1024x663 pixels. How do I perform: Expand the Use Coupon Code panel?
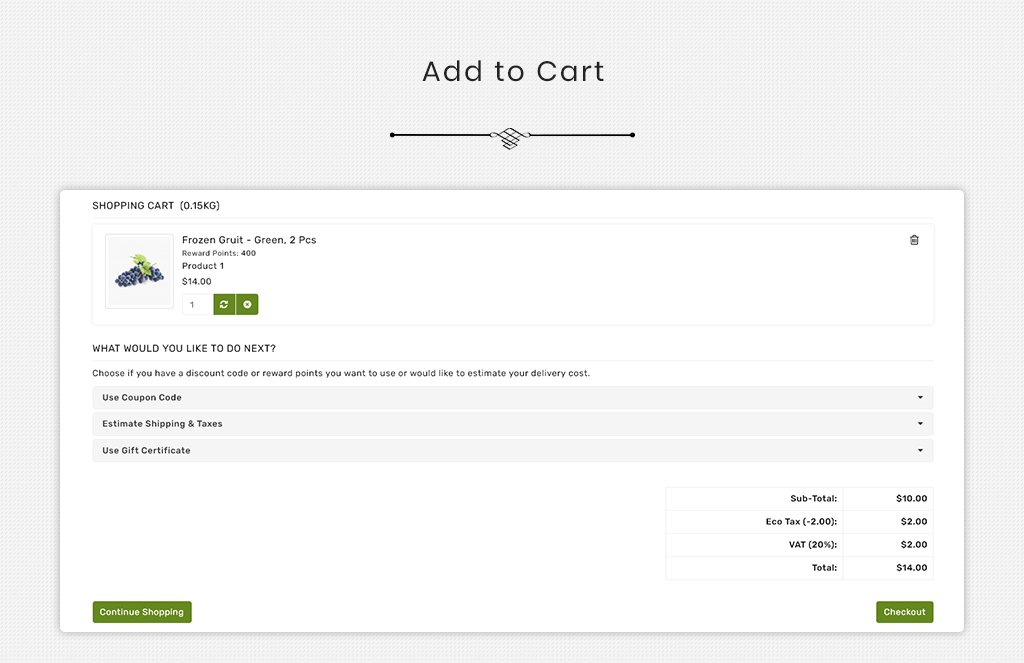click(x=142, y=398)
